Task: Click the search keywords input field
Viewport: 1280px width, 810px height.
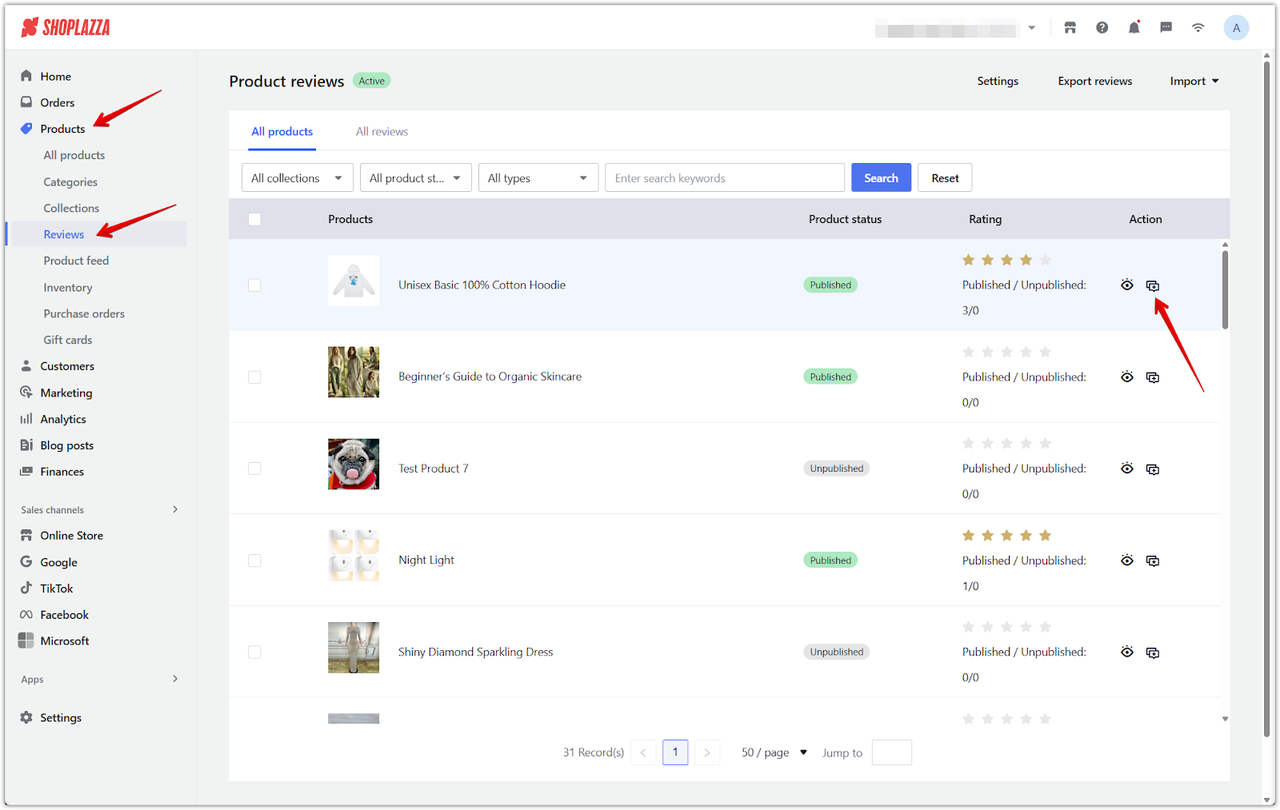Action: 724,178
